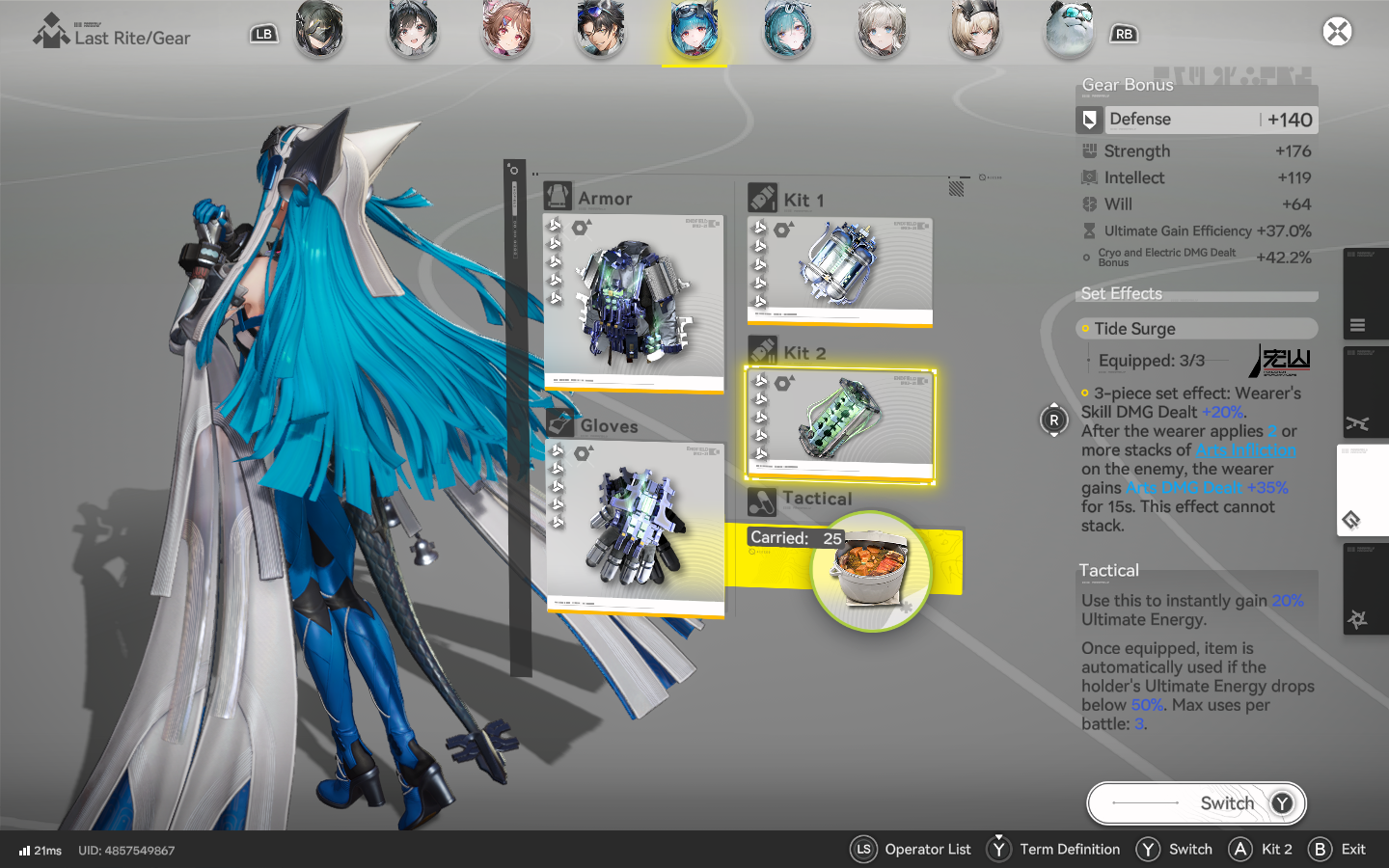Open the Armor gear slot card
Image resolution: width=1389 pixels, height=868 pixels.
[634, 304]
